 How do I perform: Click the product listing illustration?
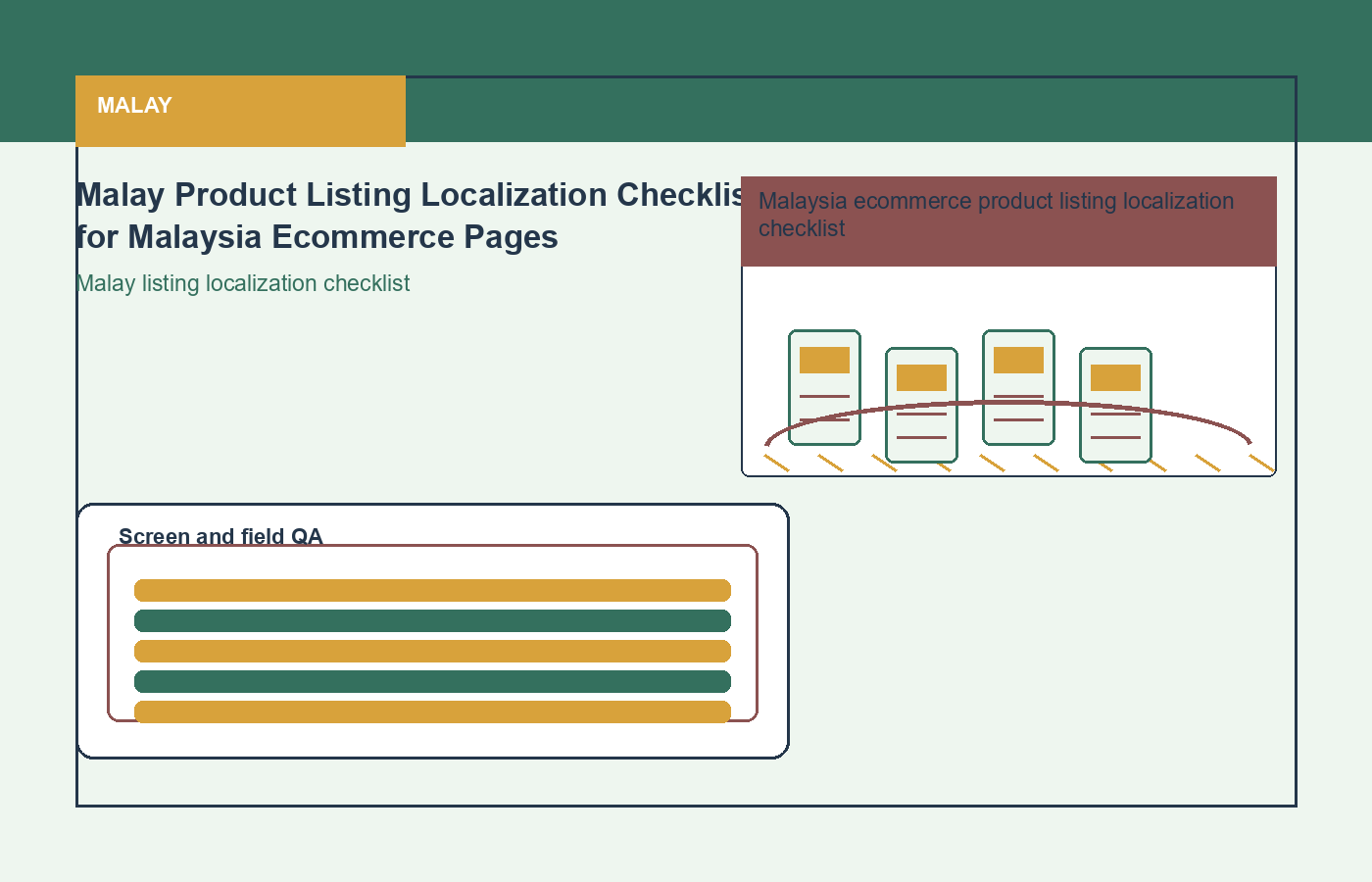pyautogui.click(x=1008, y=371)
